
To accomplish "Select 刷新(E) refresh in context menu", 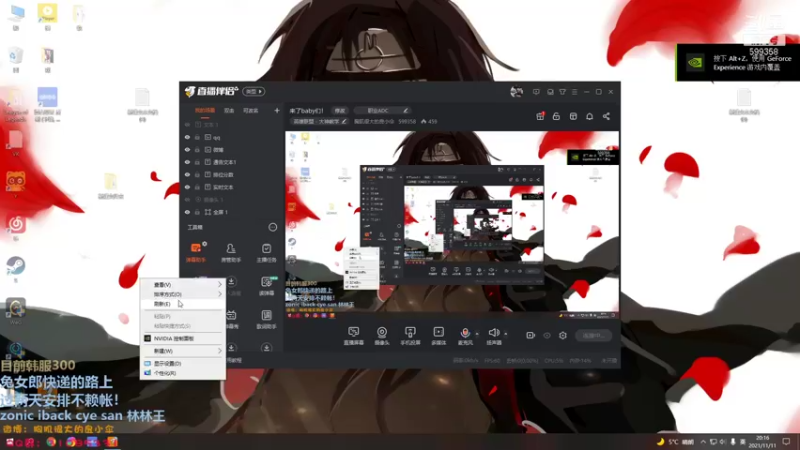I will click(x=183, y=304).
